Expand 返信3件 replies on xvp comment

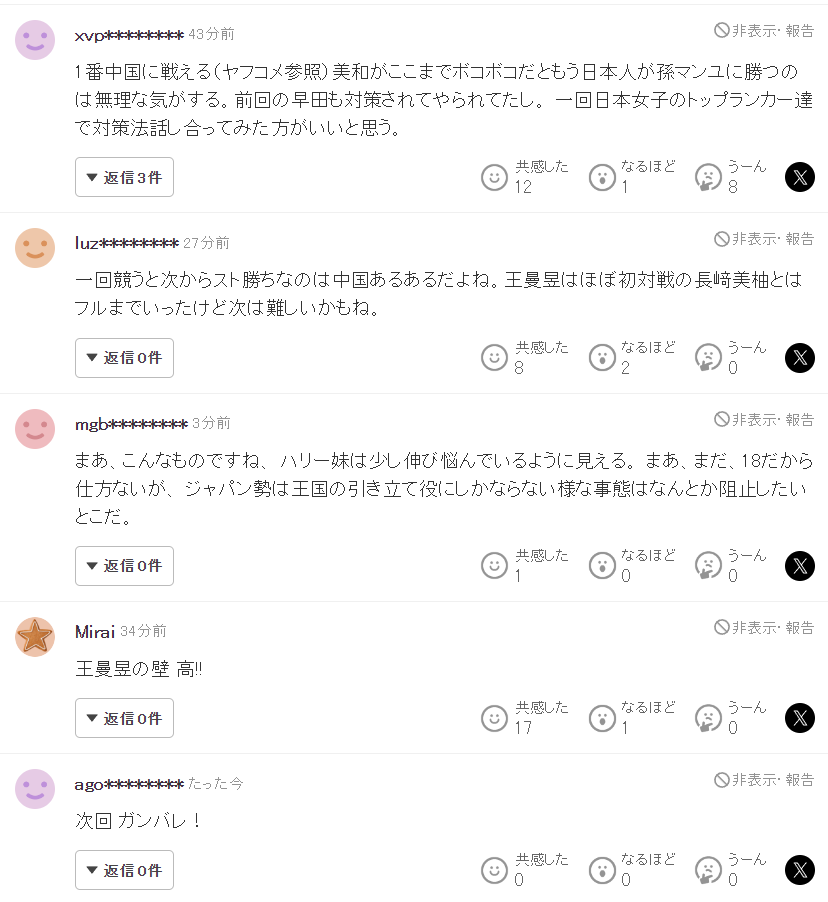[124, 177]
